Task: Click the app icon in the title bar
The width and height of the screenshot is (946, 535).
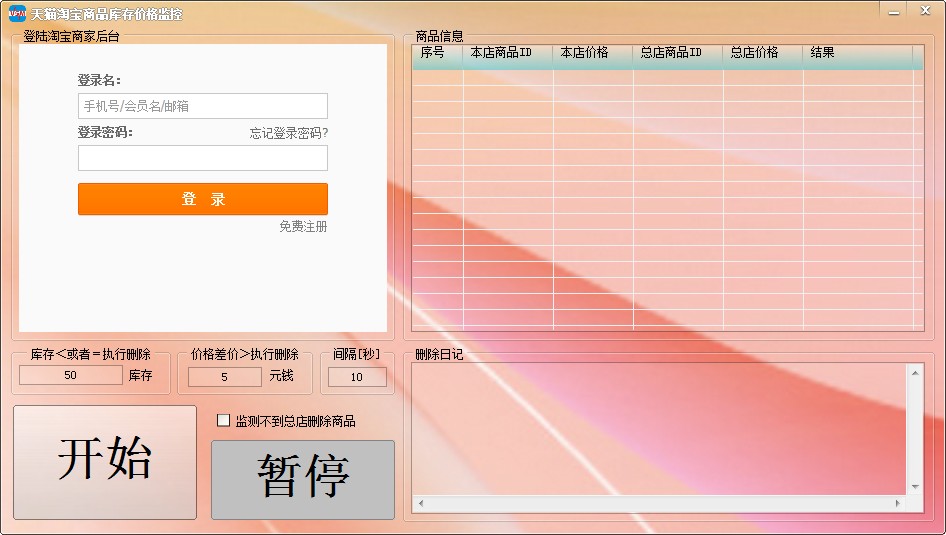Action: (17, 14)
